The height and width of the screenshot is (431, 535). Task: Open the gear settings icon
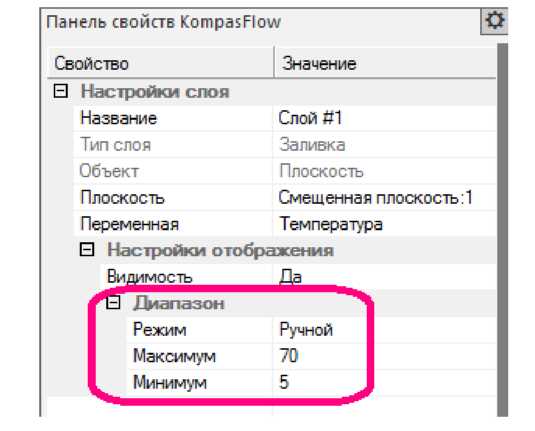coord(494,21)
